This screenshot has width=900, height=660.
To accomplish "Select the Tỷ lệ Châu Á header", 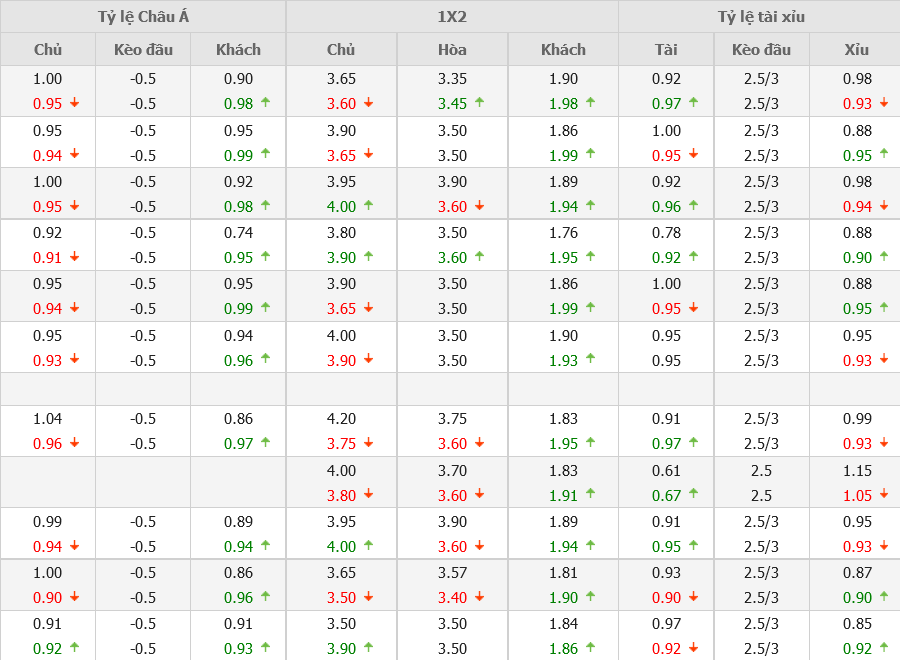I will tap(143, 17).
